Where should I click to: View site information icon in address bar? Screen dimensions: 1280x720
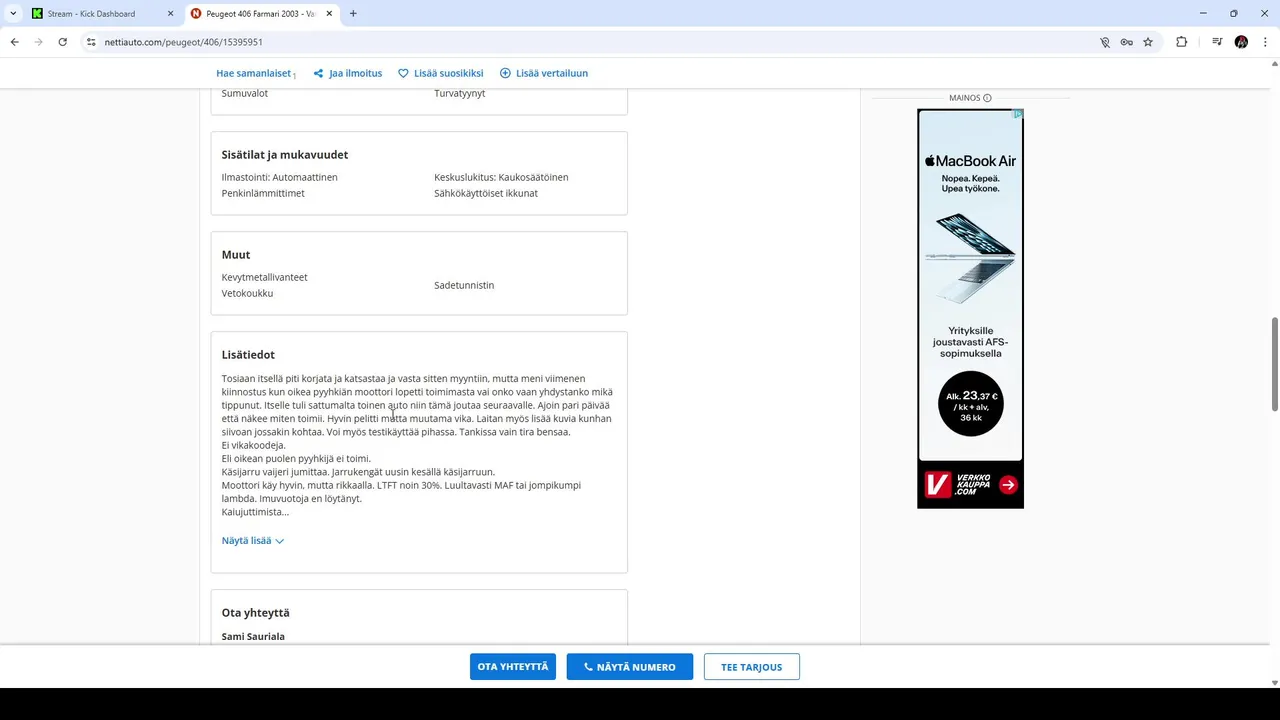(90, 42)
